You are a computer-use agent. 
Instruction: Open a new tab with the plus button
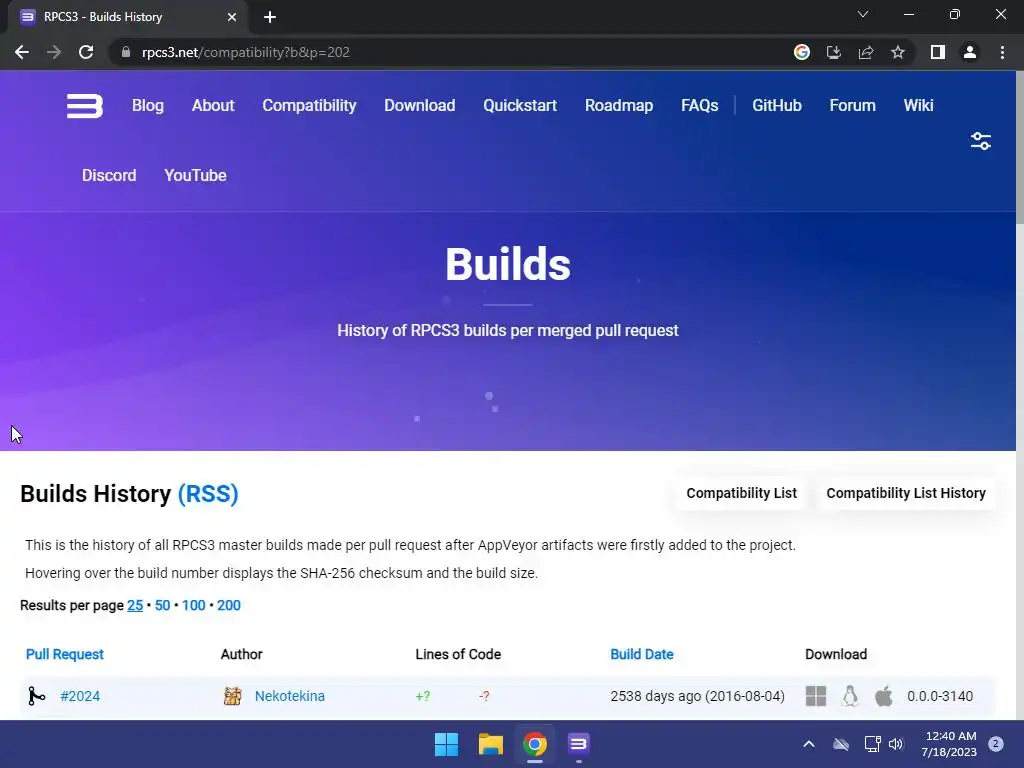point(270,17)
